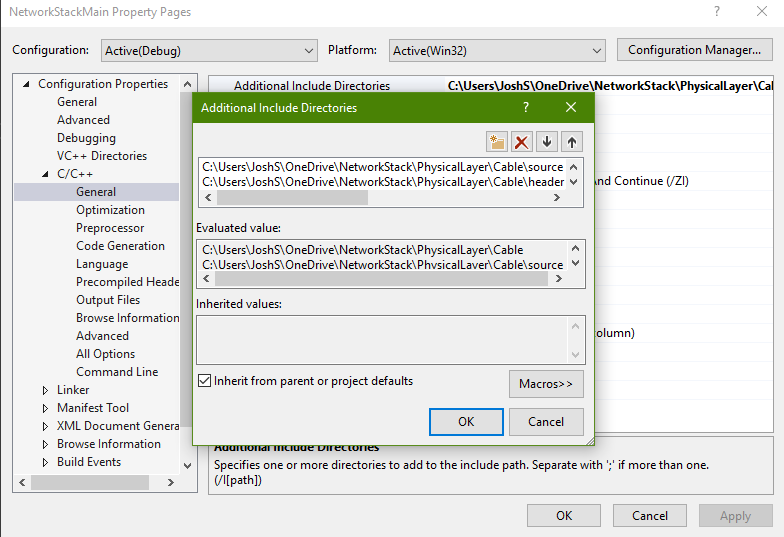The width and height of the screenshot is (784, 537).
Task: Select Advanced under Configuration Properties
Action: 84,120
